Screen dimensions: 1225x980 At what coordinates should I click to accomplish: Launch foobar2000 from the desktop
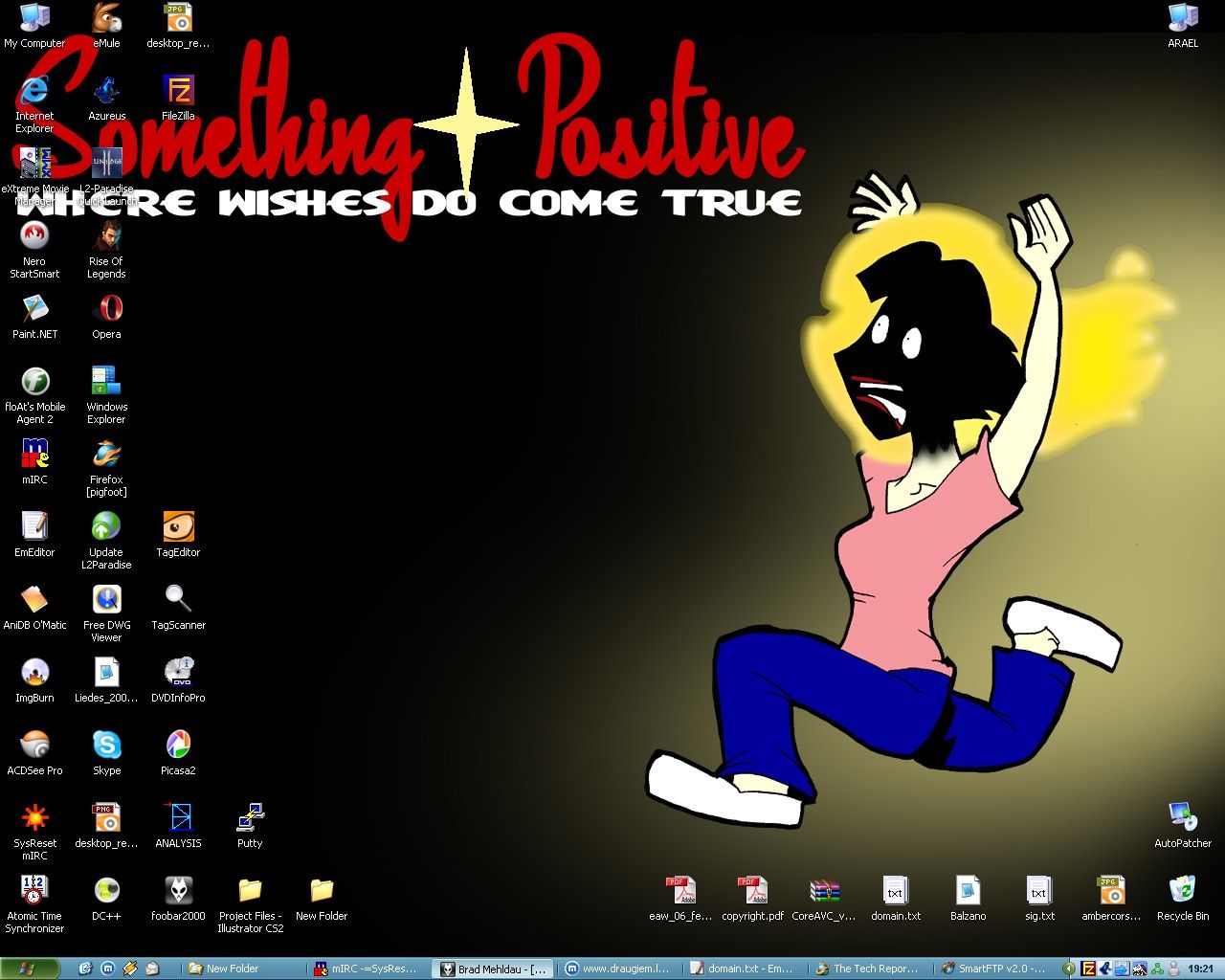178,898
